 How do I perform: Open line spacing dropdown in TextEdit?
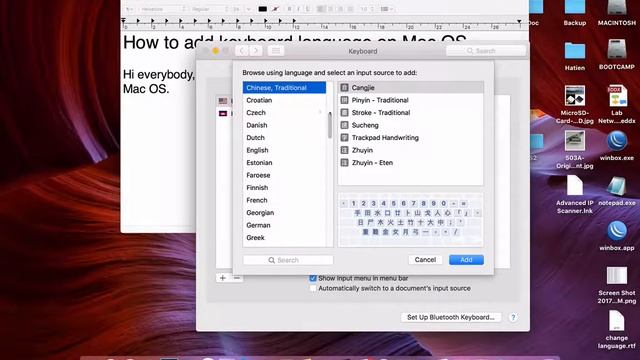tap(367, 9)
